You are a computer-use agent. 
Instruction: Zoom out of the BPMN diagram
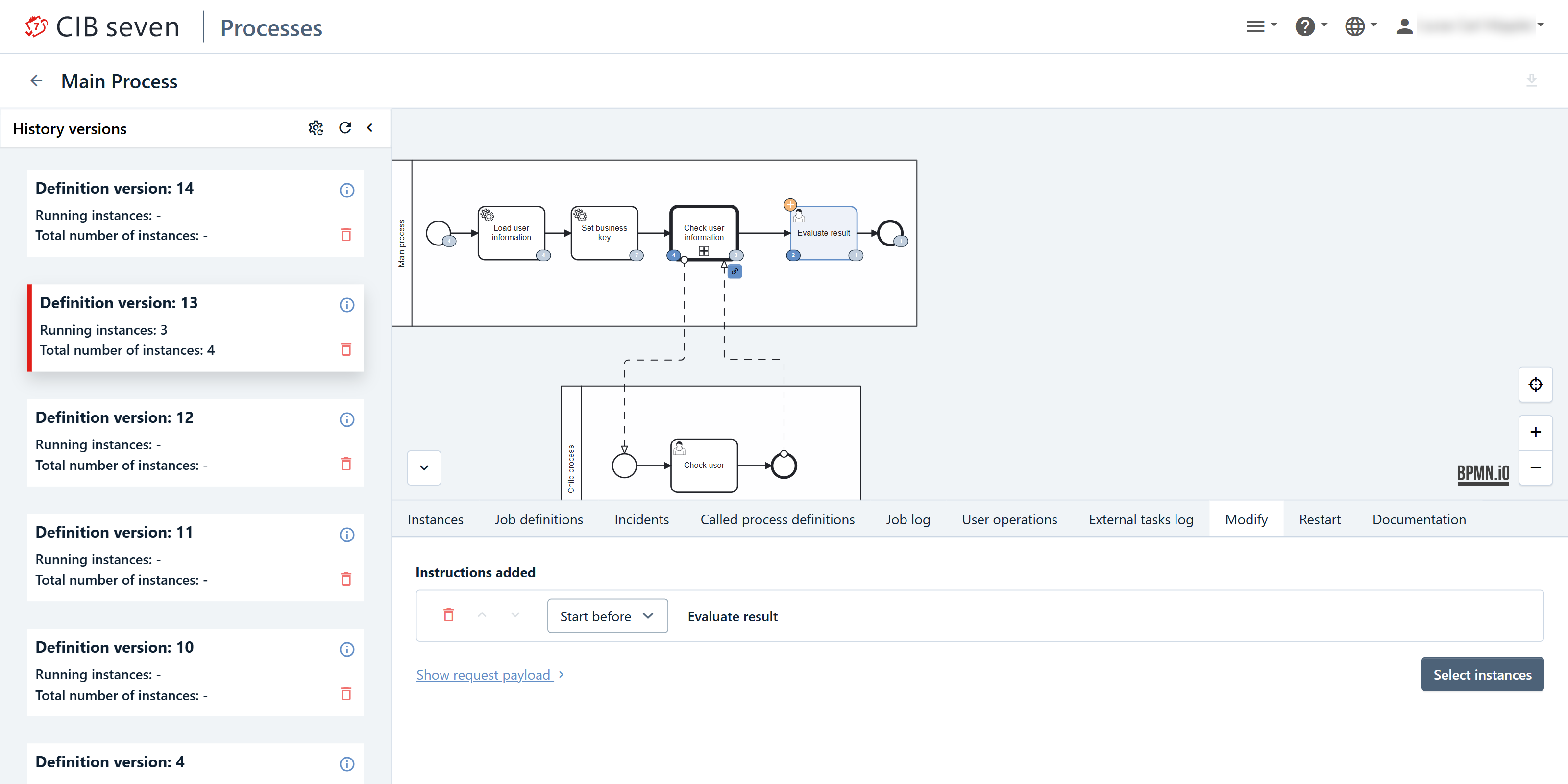pyautogui.click(x=1535, y=467)
